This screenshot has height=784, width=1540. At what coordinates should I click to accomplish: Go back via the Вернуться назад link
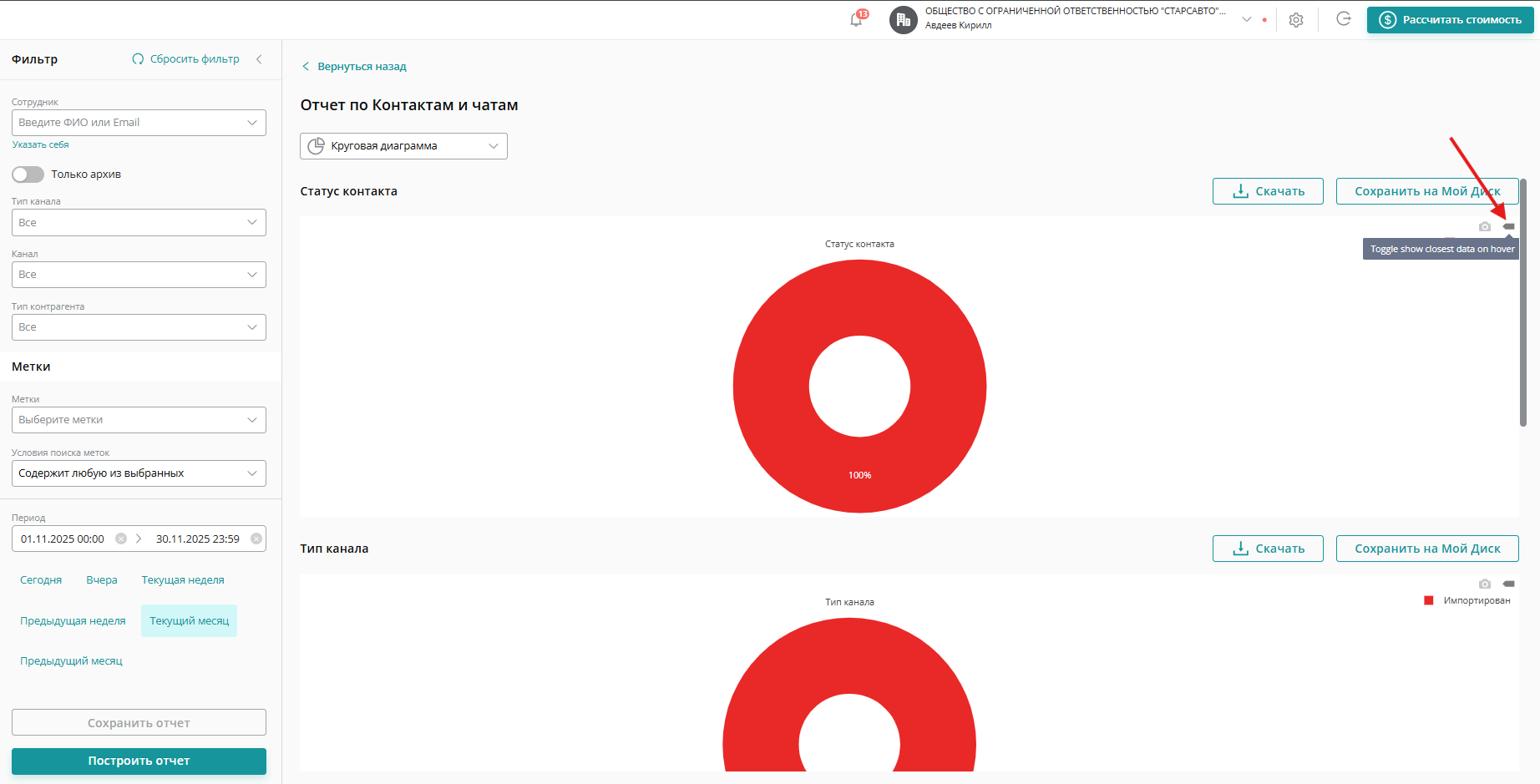354,67
